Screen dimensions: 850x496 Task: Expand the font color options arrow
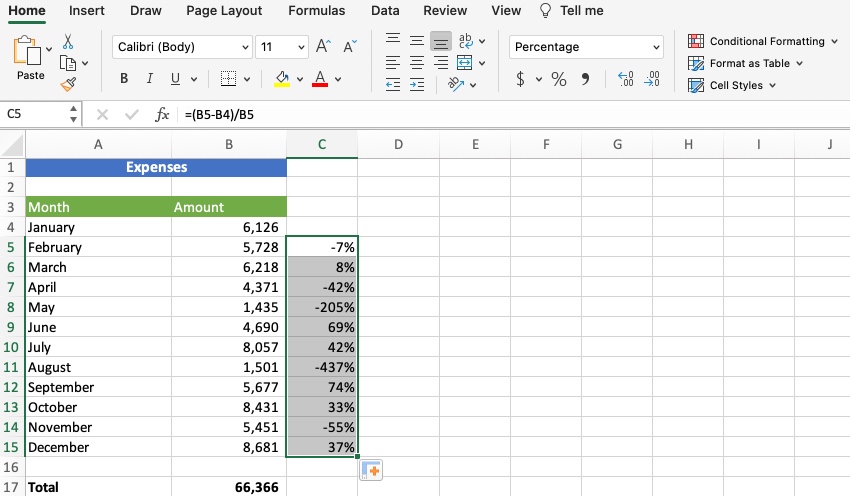[x=338, y=80]
